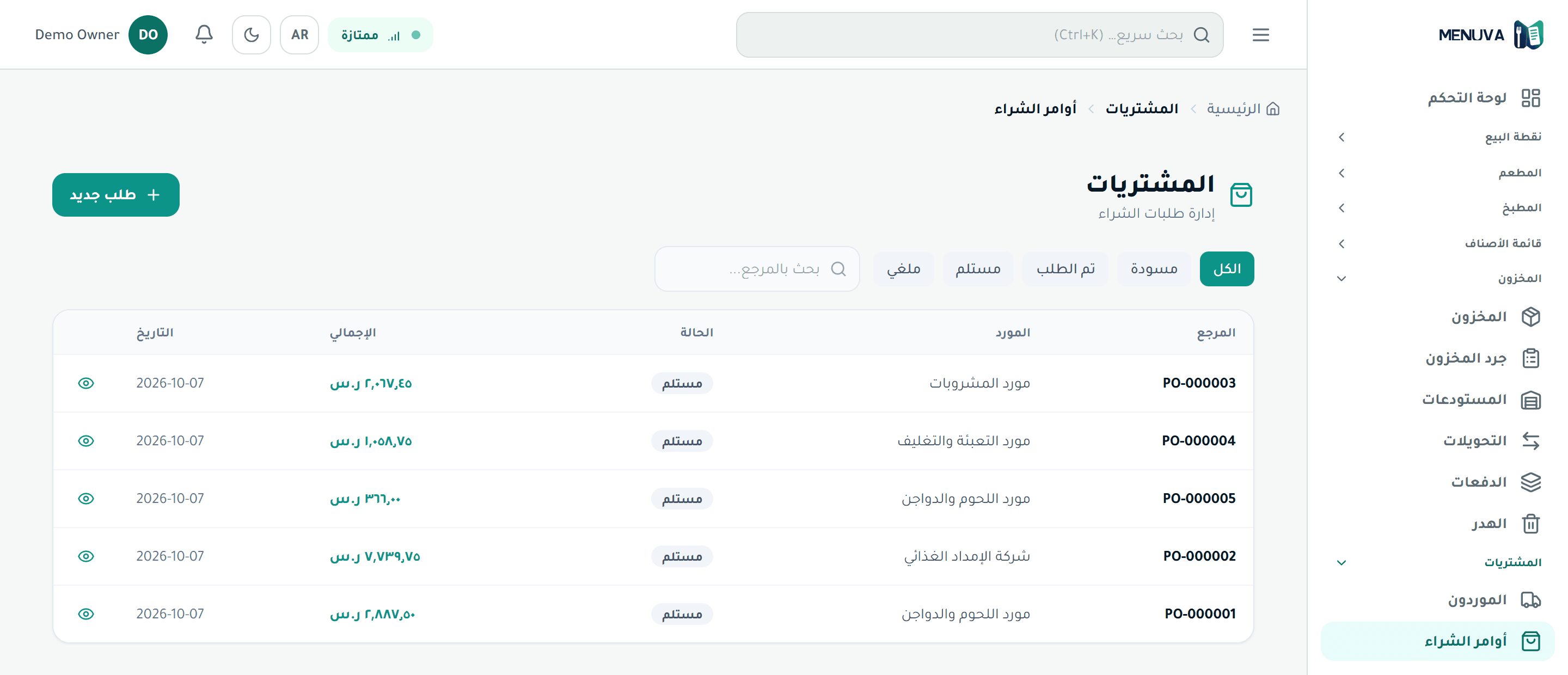Click the shopping bag icon beside the page title

1241,195
